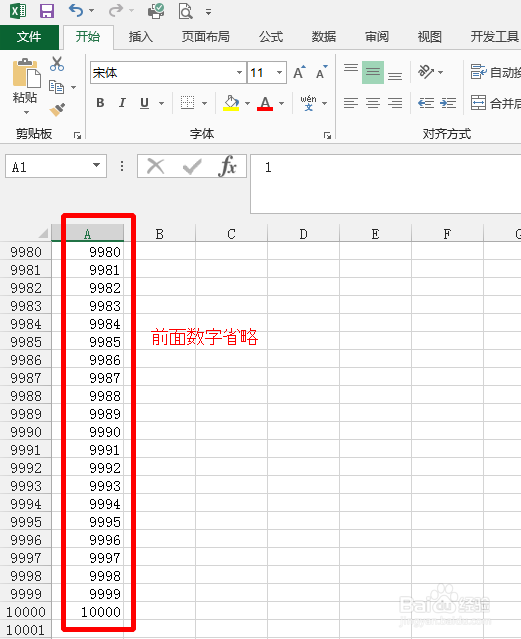
Task: Click the Orientation text rotation icon
Action: (x=426, y=72)
